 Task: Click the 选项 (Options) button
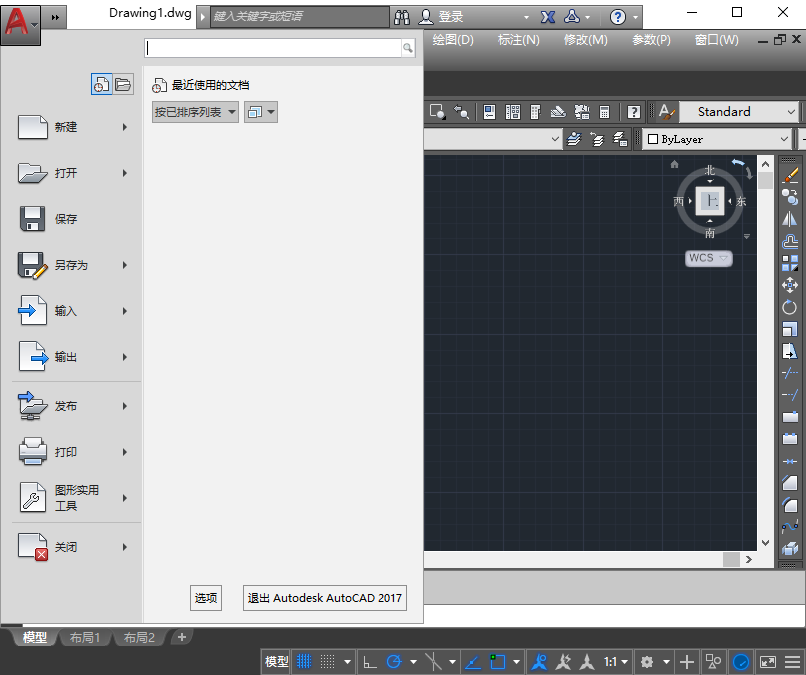coord(206,598)
